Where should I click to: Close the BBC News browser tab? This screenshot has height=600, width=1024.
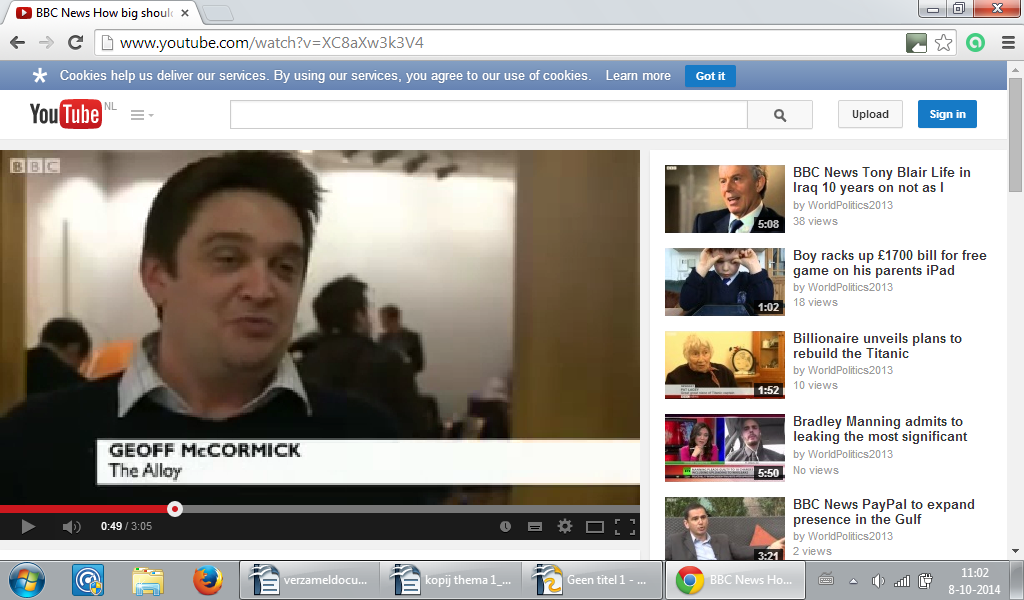click(185, 13)
